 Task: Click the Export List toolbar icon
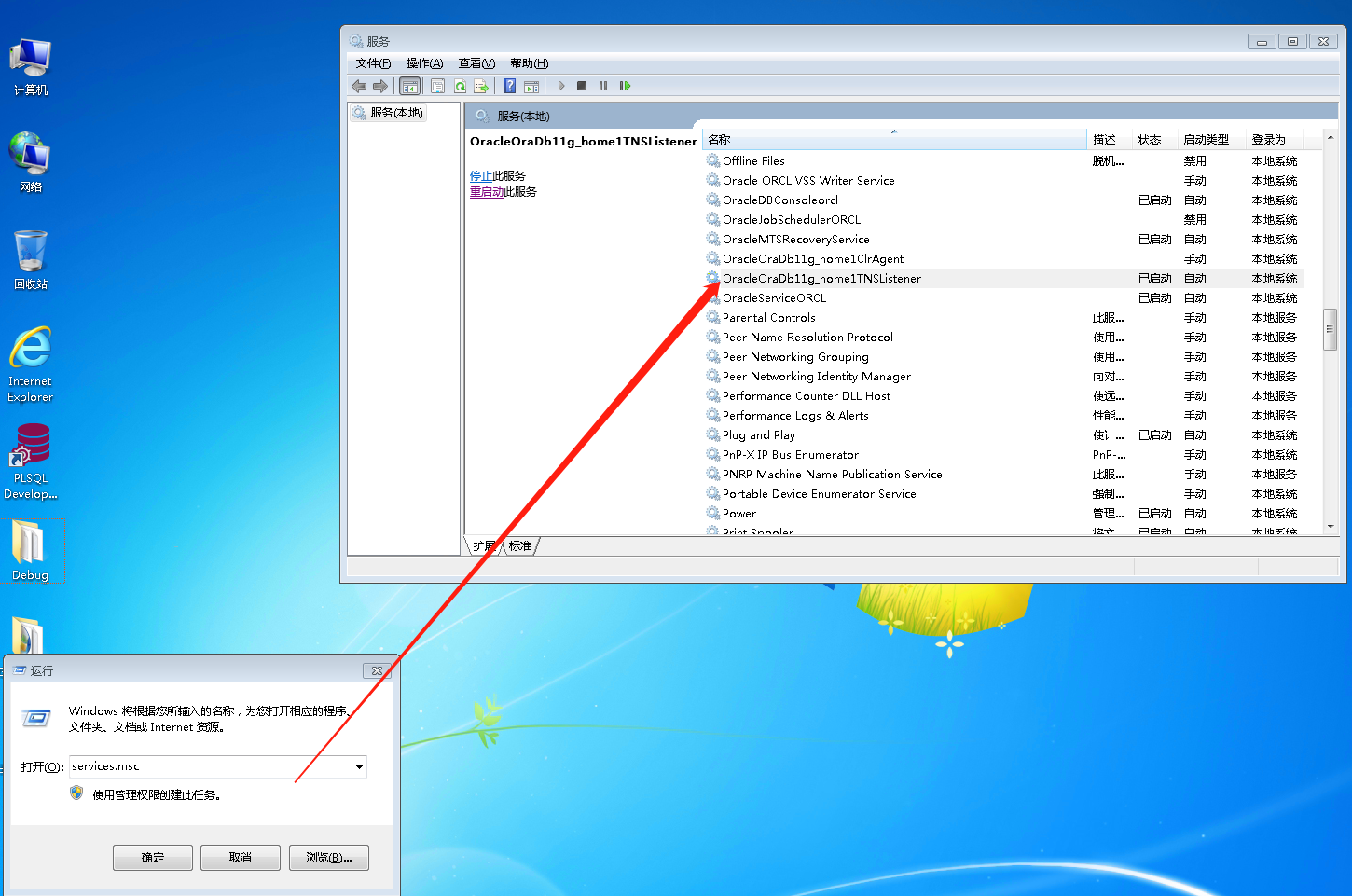[x=481, y=86]
